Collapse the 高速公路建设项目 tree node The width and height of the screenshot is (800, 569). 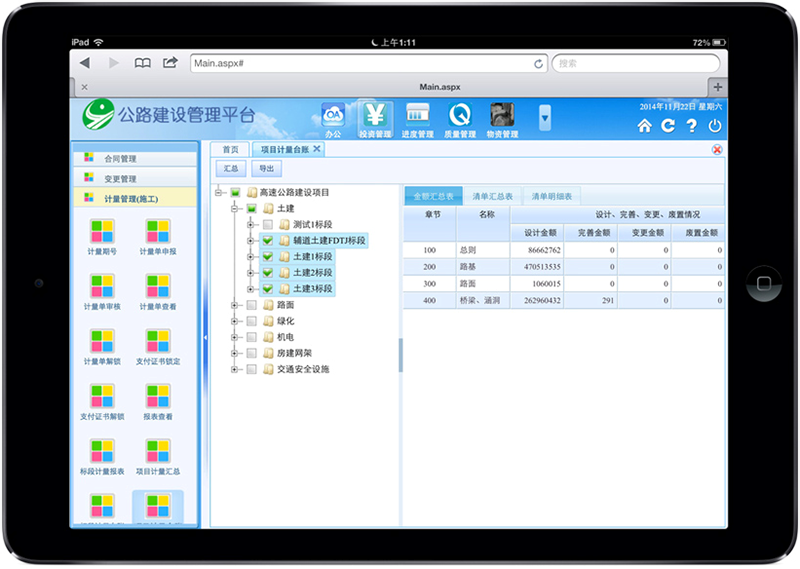[x=218, y=192]
